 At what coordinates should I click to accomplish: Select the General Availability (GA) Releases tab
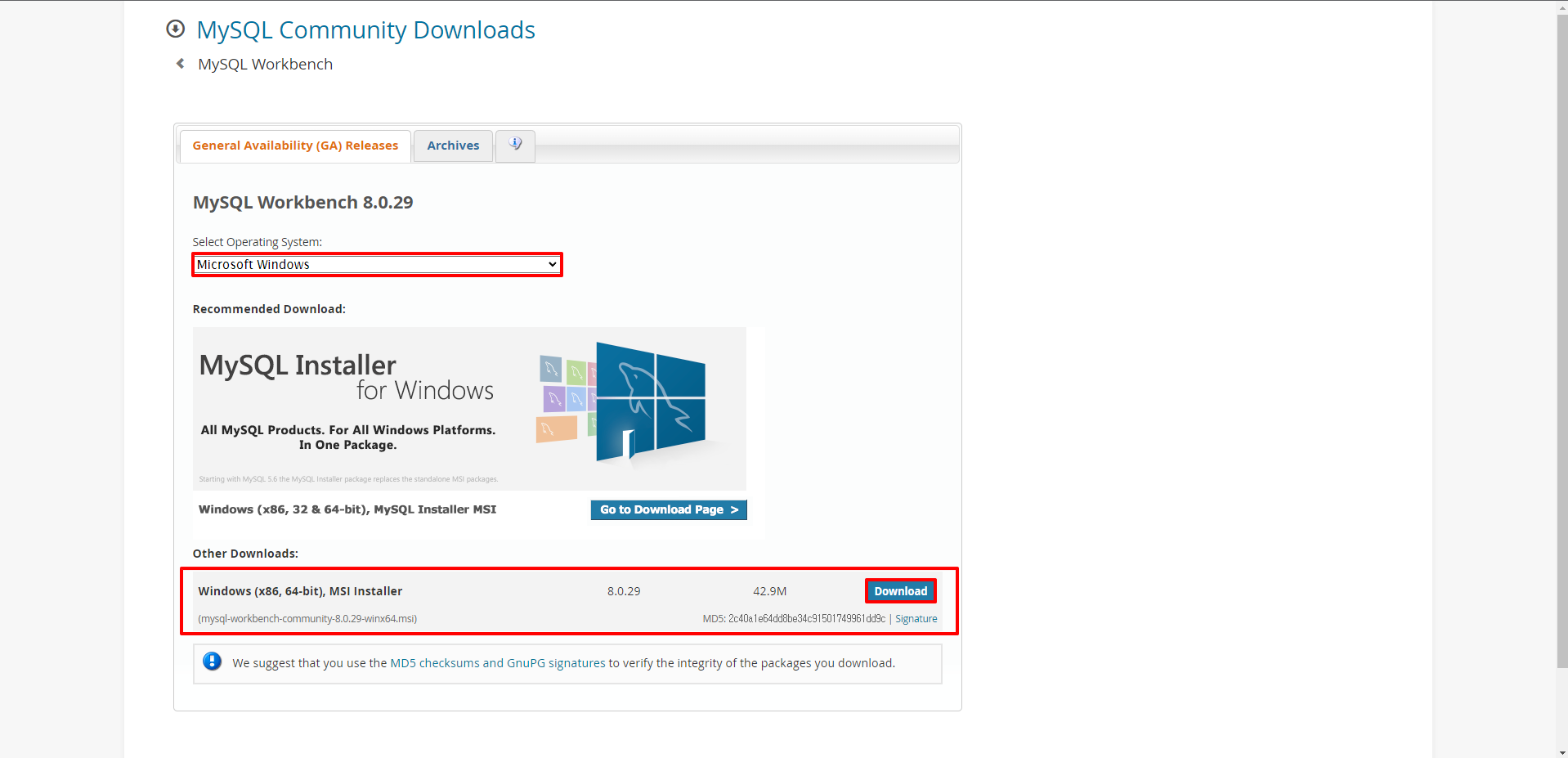pyautogui.click(x=295, y=146)
